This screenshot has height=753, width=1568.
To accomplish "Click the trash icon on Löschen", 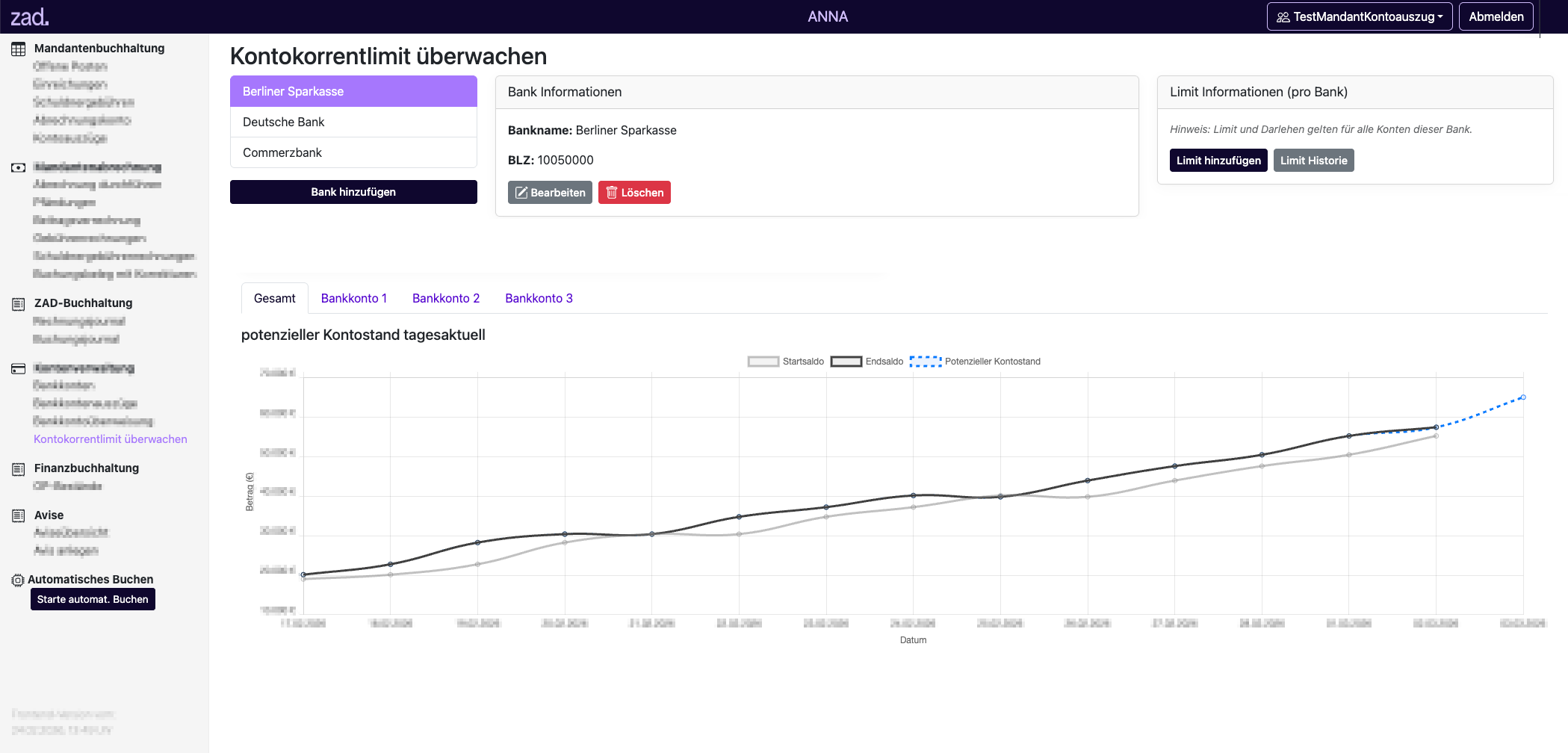I will pos(612,193).
